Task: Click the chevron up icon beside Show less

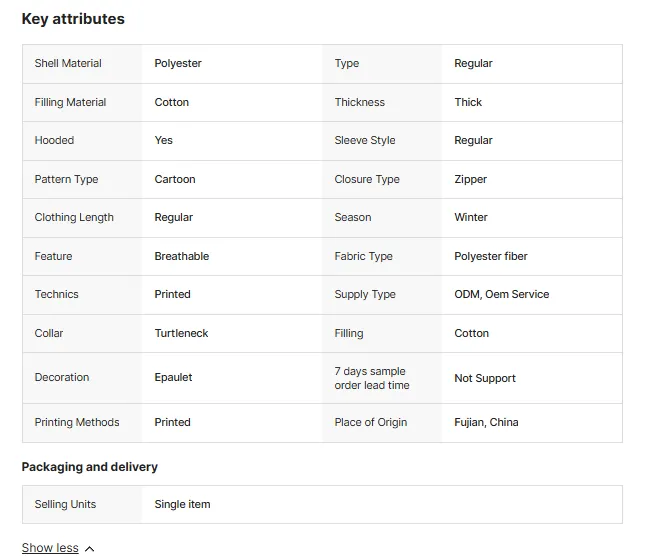Action: [x=89, y=549]
